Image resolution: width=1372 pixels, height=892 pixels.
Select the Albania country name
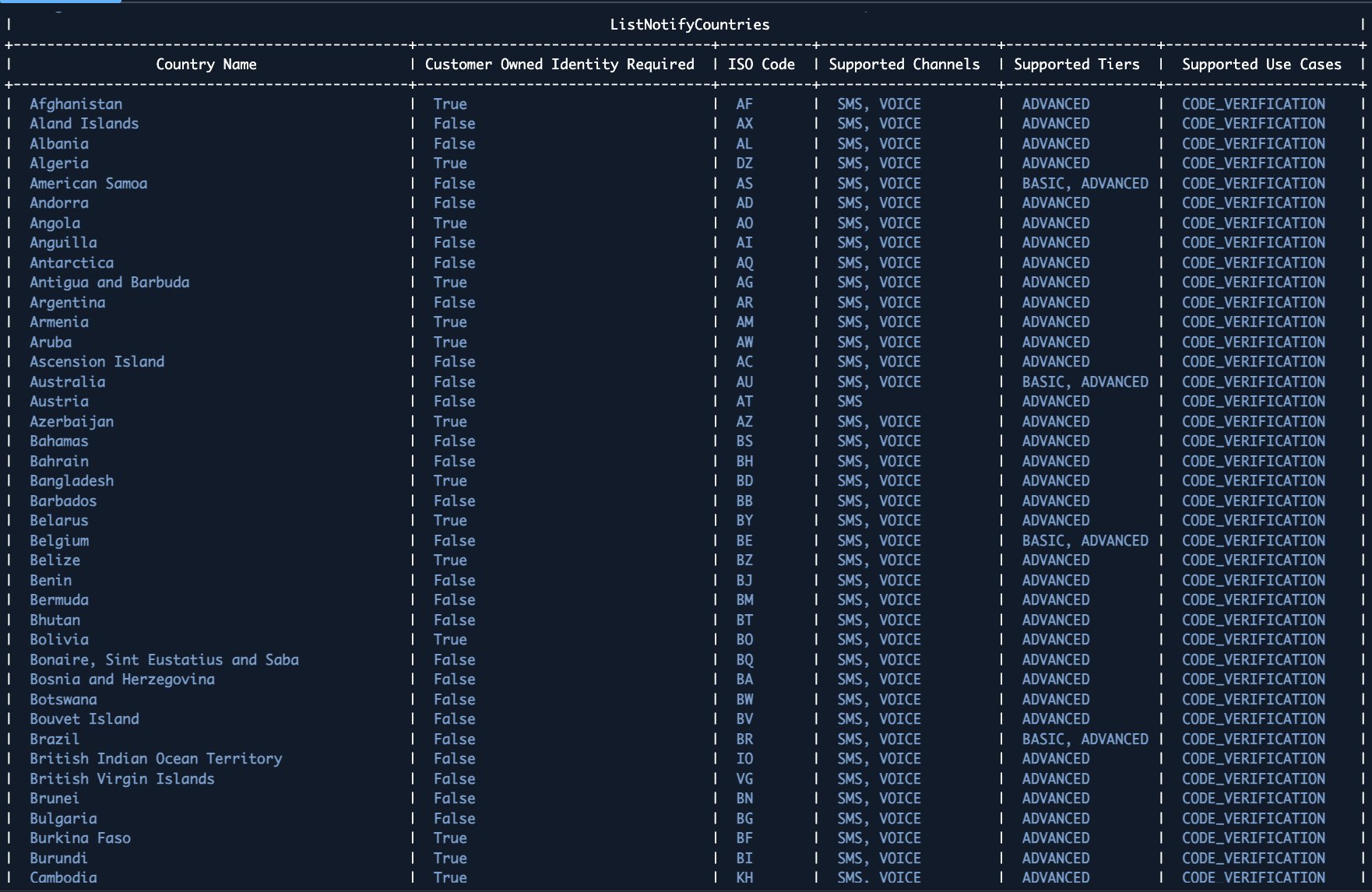[59, 143]
